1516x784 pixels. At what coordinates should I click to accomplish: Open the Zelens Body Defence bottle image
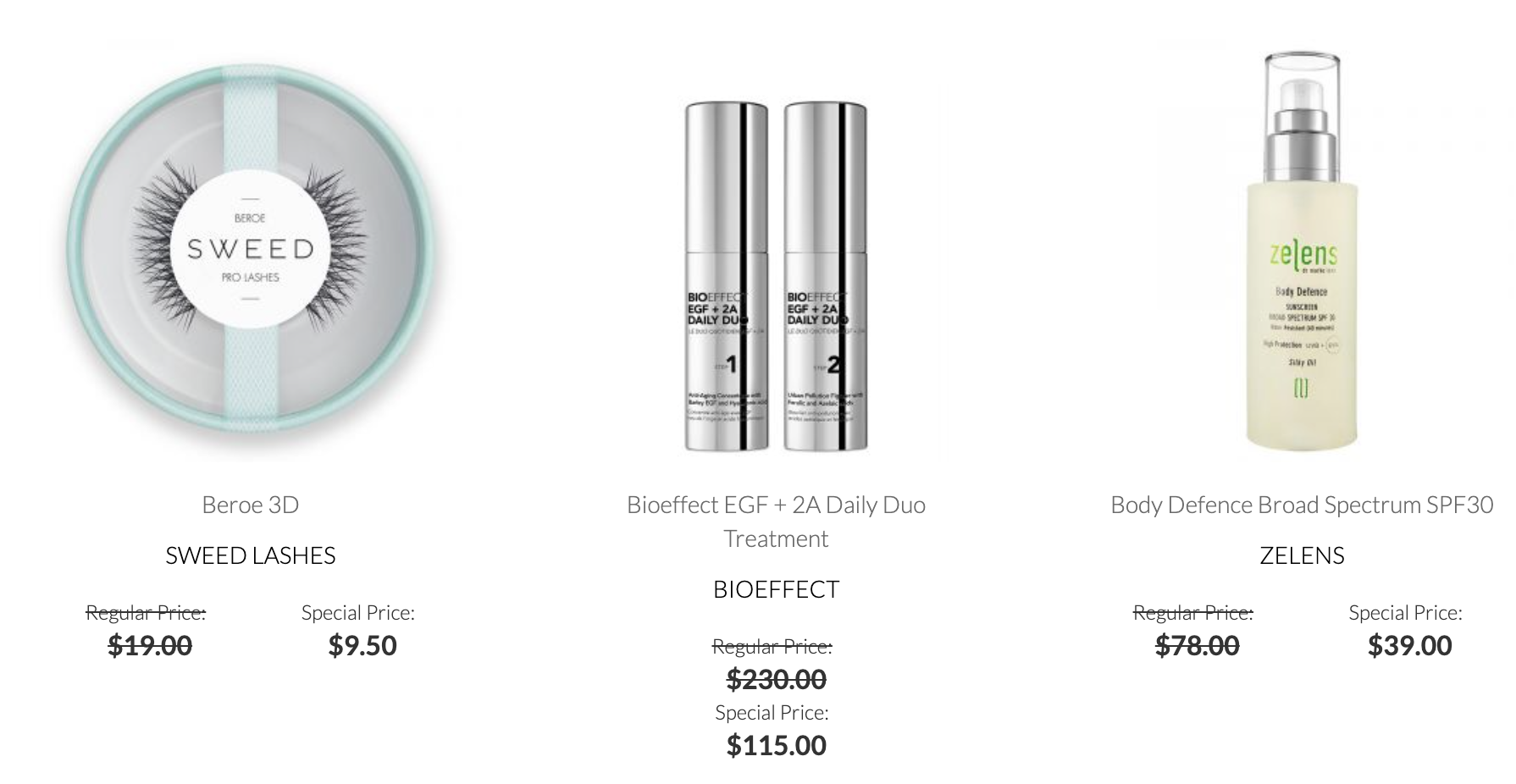point(1302,251)
